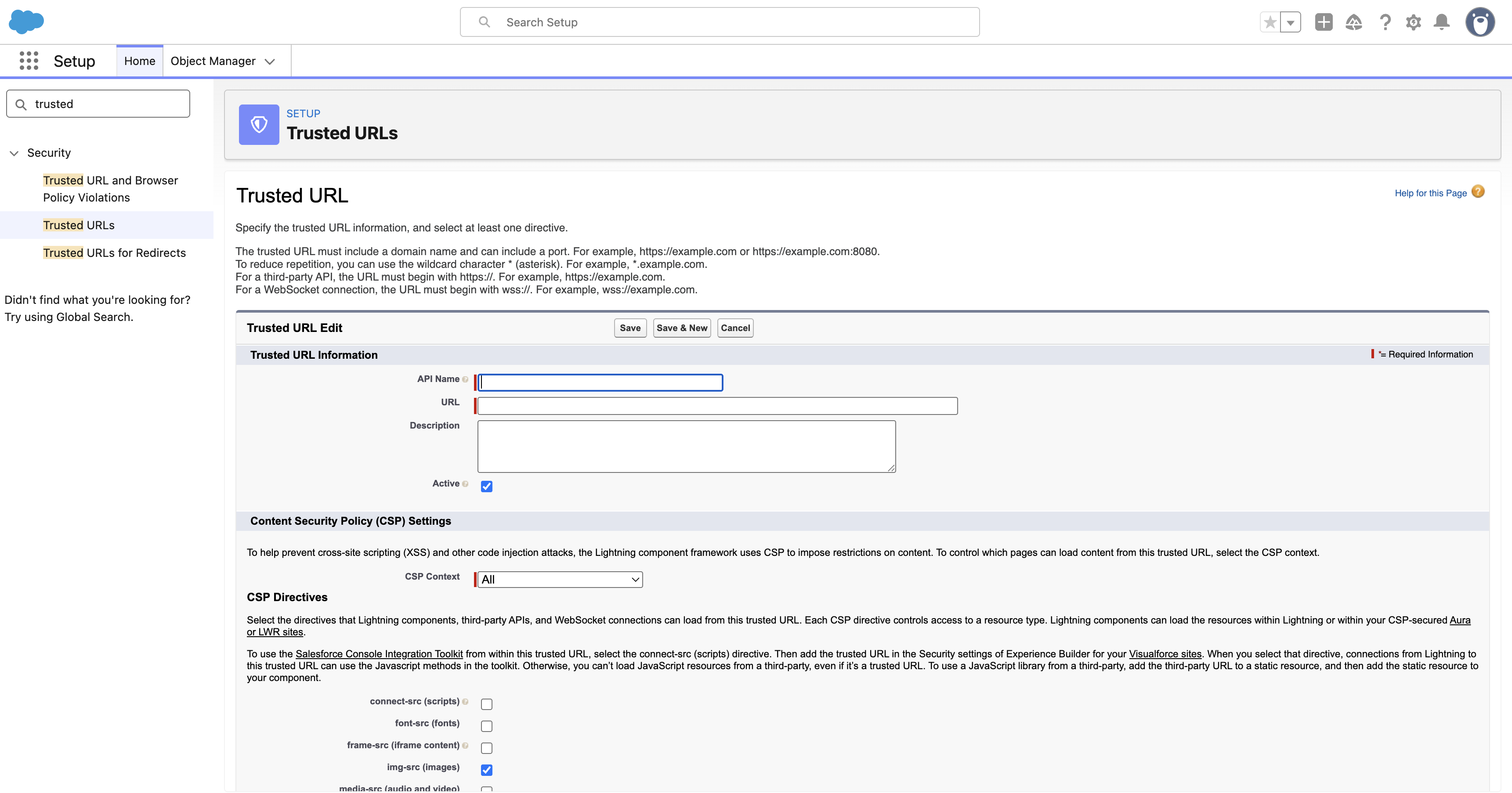This screenshot has height=793, width=1512.
Task: Uncheck the img-src (images) checkbox
Action: point(487,770)
